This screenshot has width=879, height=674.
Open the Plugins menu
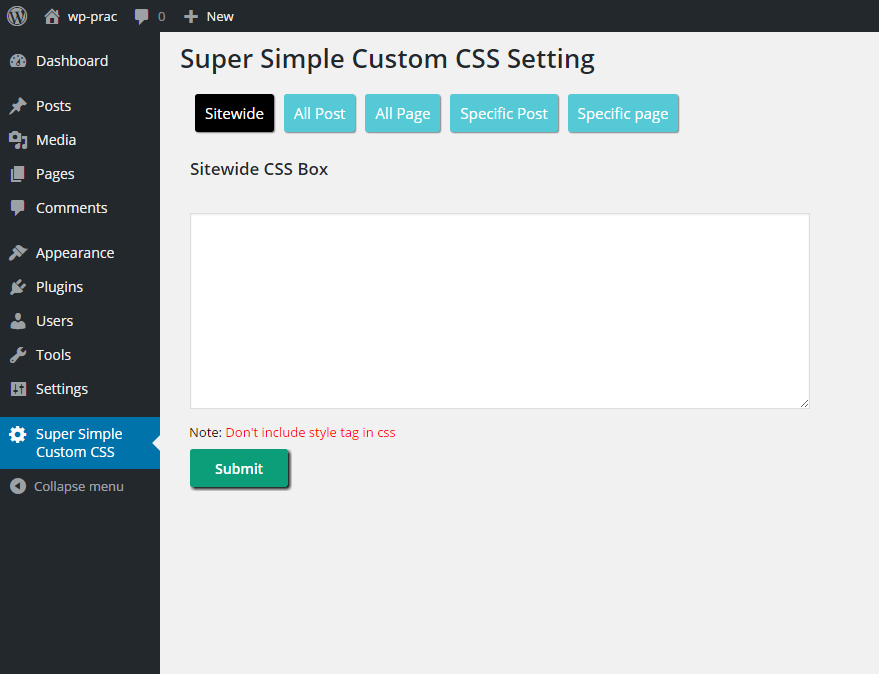point(59,288)
